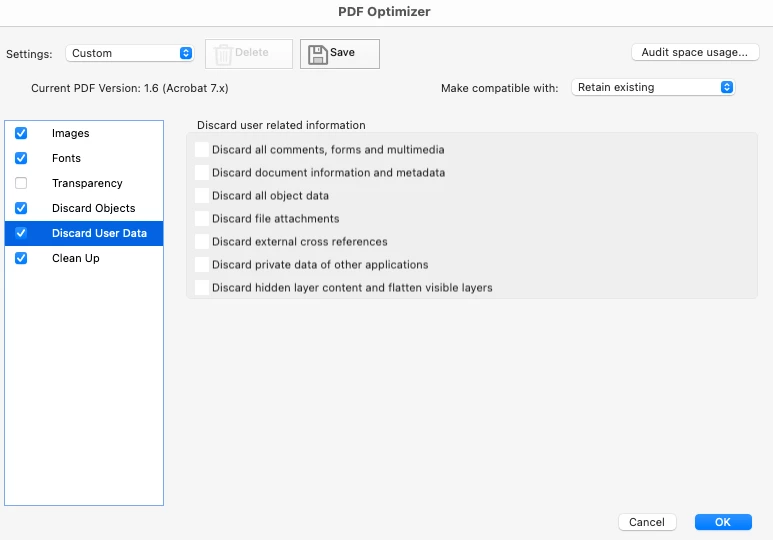Expand the Make compatible with dropdown
Screen dimensions: 773x540
tap(654, 88)
